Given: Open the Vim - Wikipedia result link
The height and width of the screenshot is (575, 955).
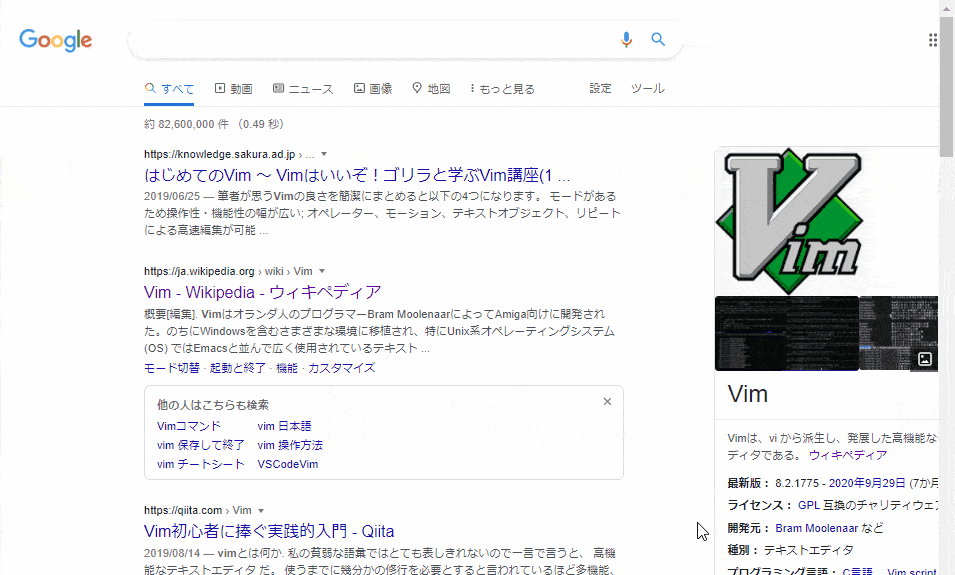Looking at the screenshot, I should click(263, 292).
